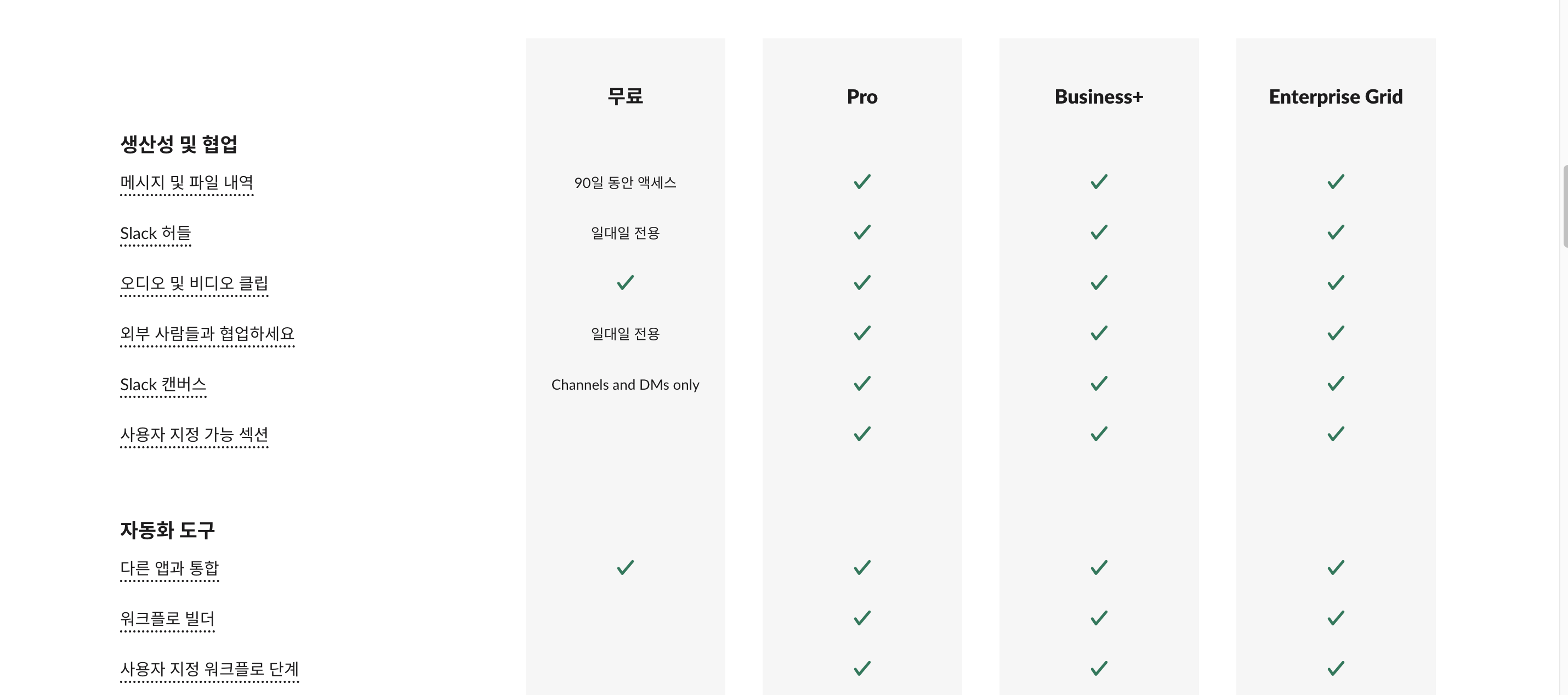Click the page's vertical scrollbar thumb
This screenshot has height=695, width=1568.
(1565, 206)
